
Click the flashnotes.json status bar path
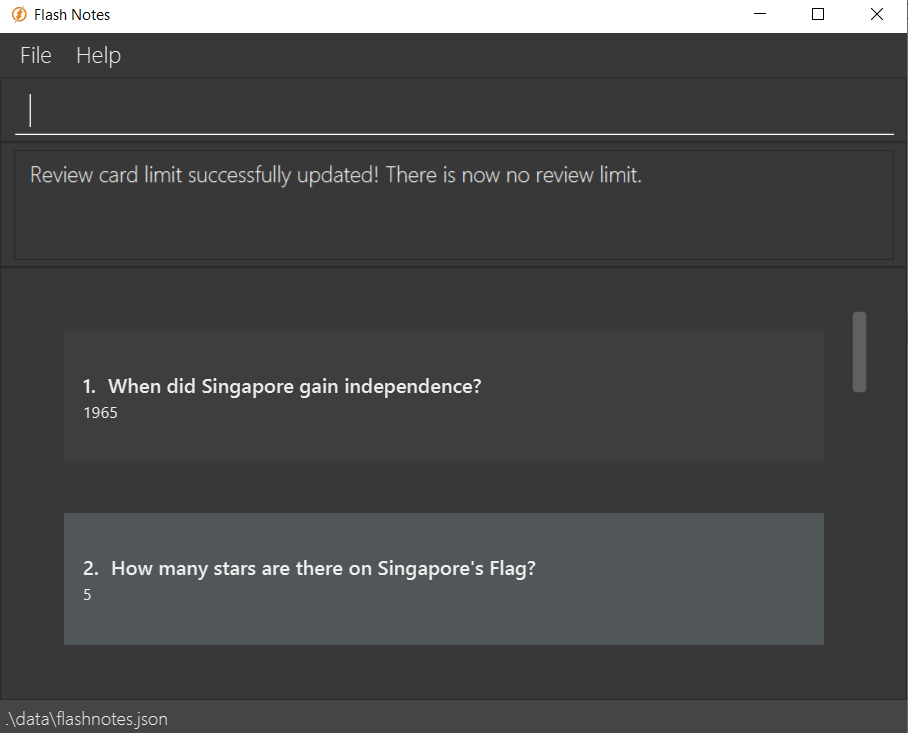click(87, 719)
